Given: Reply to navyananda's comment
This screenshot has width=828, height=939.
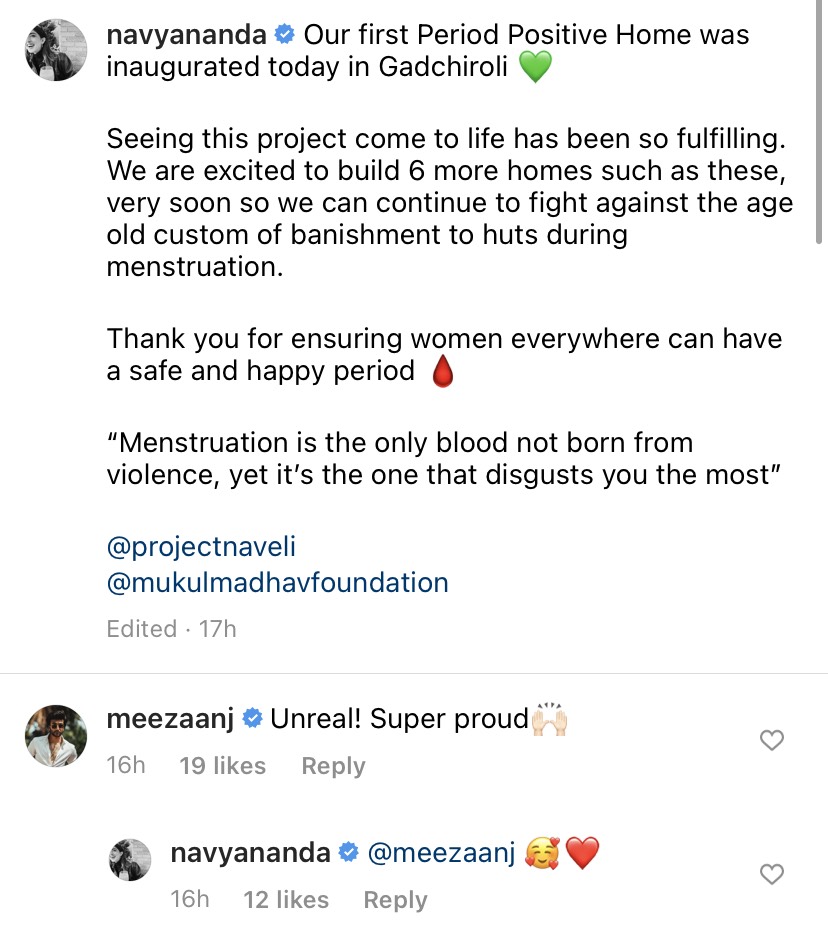Looking at the screenshot, I should [395, 899].
